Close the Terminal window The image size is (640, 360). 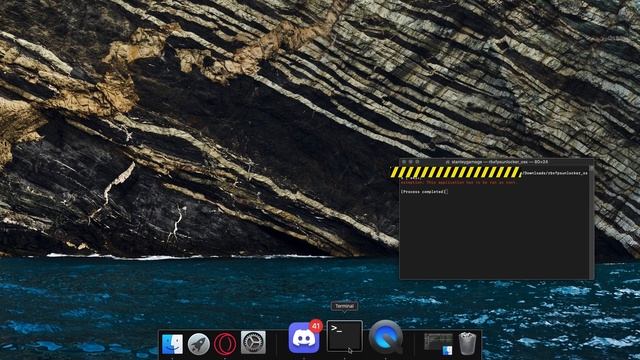pos(404,162)
